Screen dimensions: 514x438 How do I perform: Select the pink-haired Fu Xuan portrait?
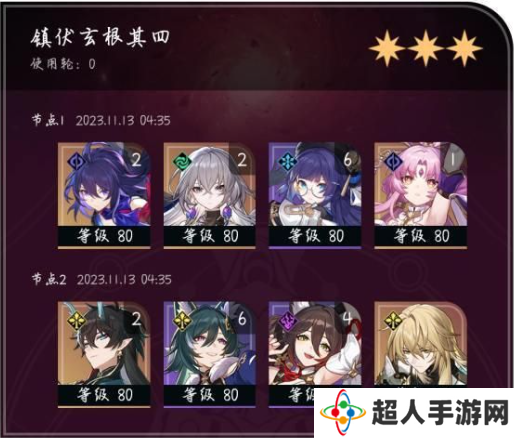pos(420,195)
